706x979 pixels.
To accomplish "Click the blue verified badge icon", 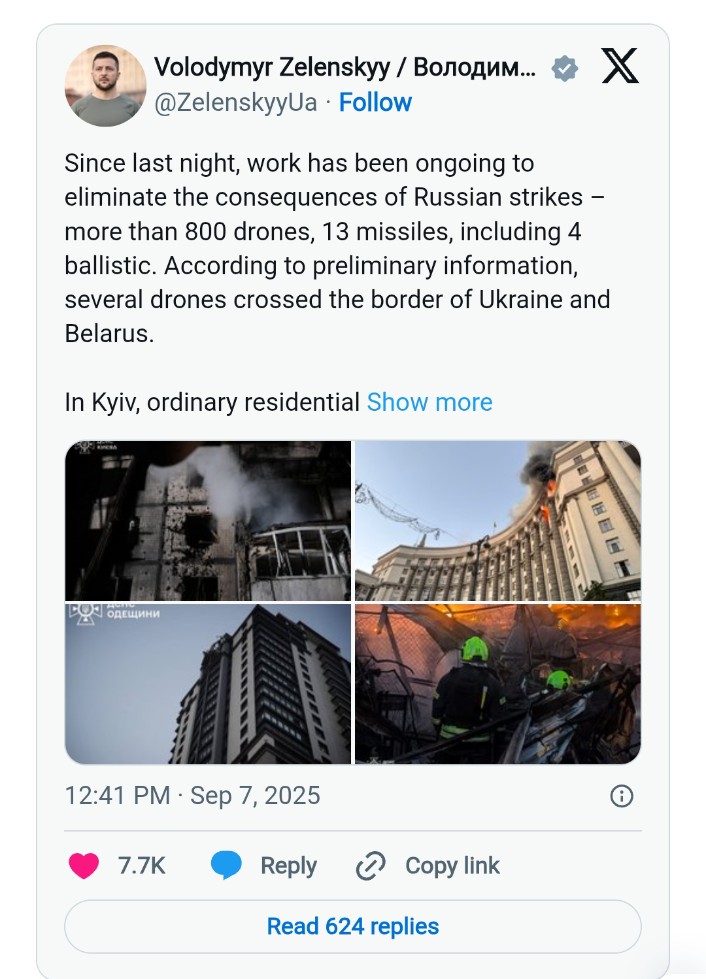I will click(x=564, y=68).
